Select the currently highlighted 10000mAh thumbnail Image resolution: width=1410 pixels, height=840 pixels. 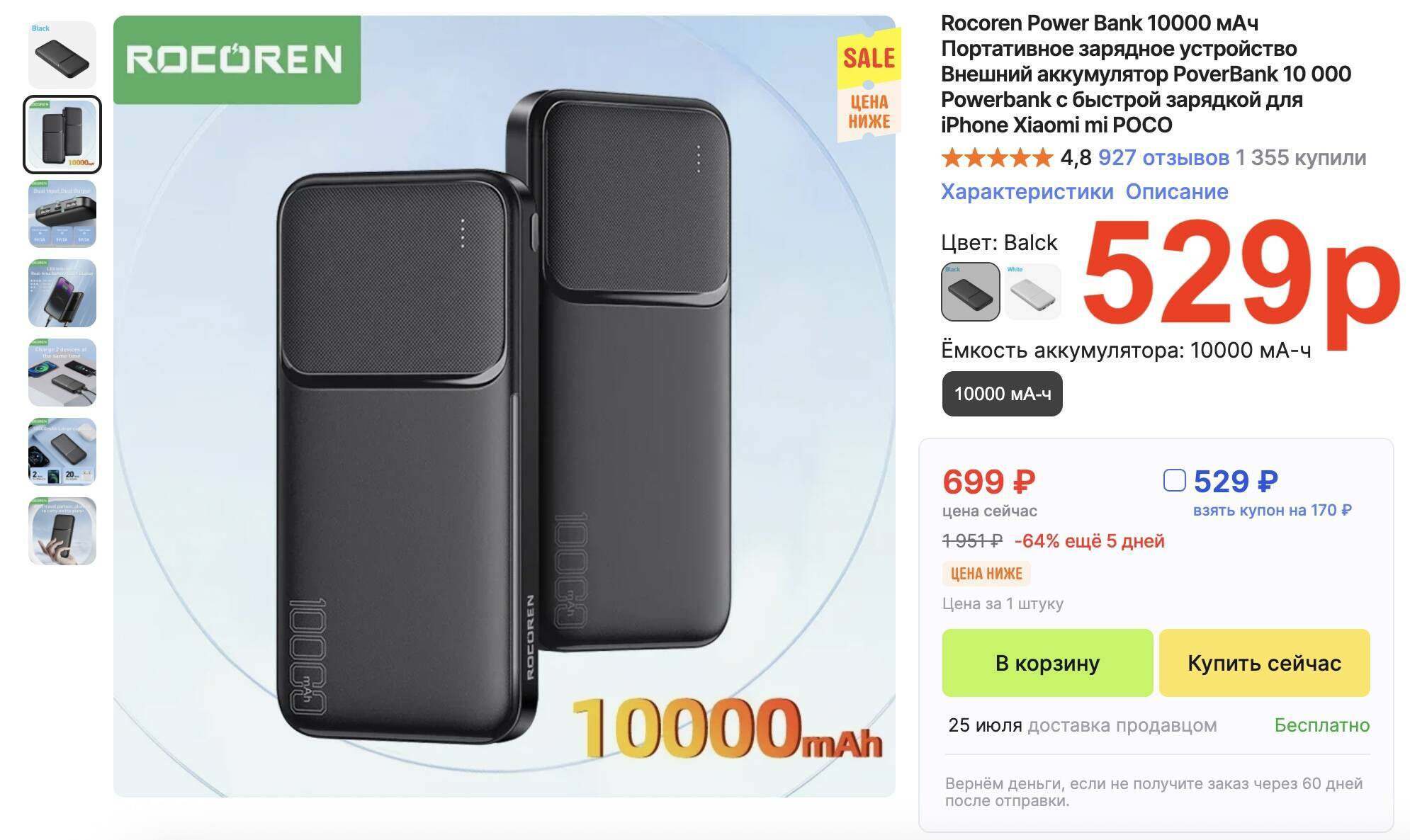pos(62,135)
